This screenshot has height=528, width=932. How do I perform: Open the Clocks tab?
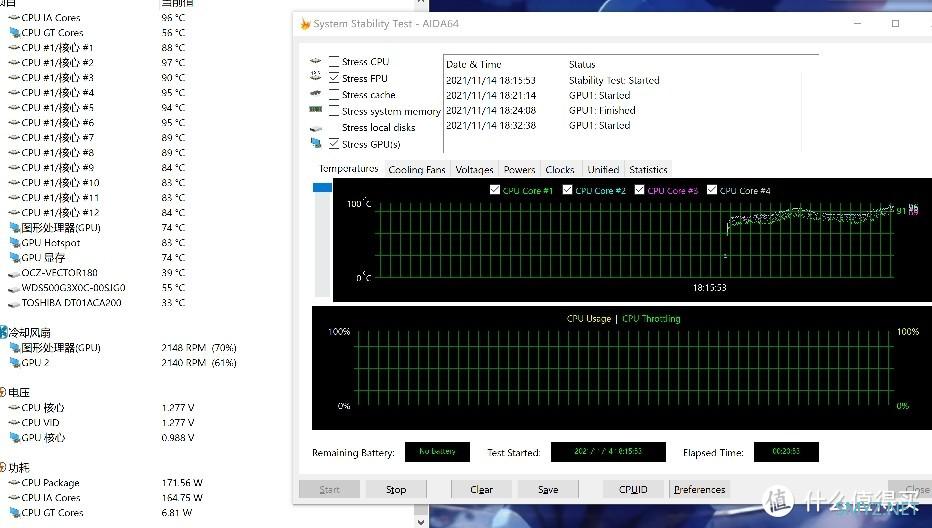tap(560, 169)
